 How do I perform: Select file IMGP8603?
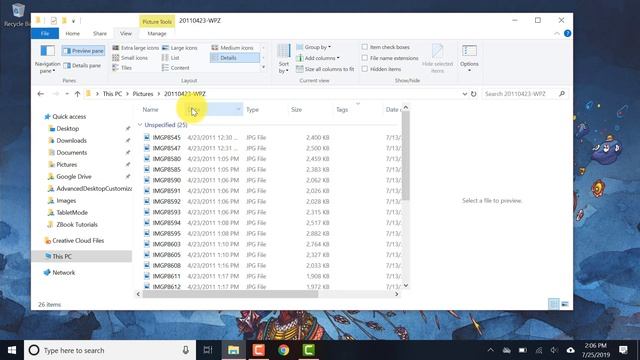(167, 244)
